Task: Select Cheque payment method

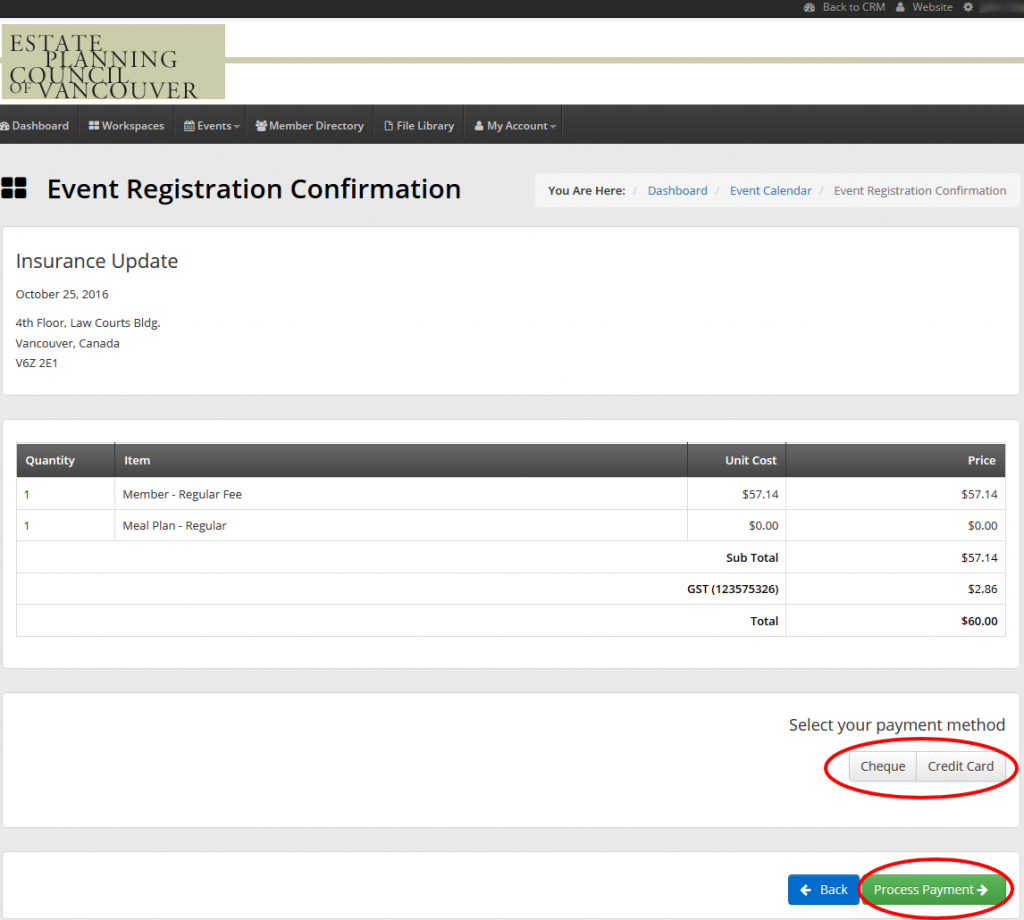Action: (x=882, y=766)
